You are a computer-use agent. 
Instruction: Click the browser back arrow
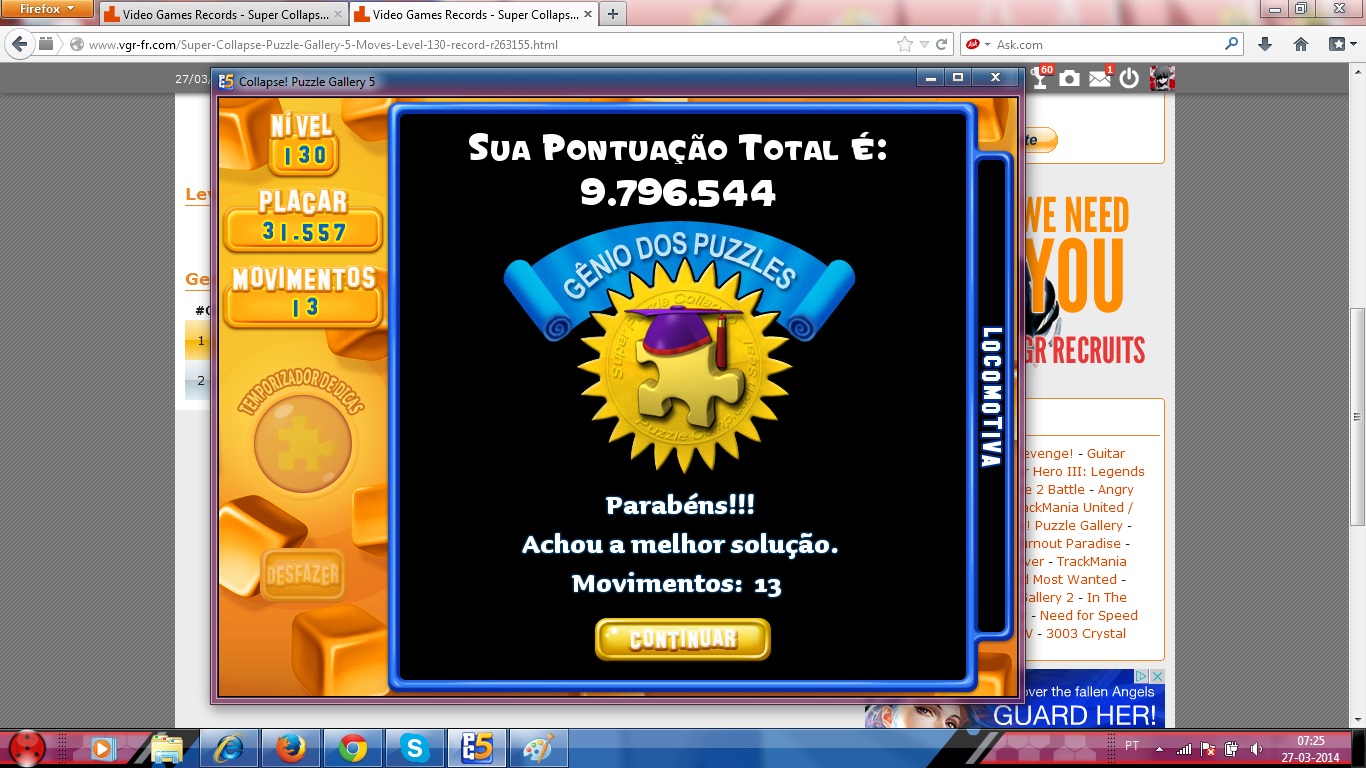[x=19, y=45]
